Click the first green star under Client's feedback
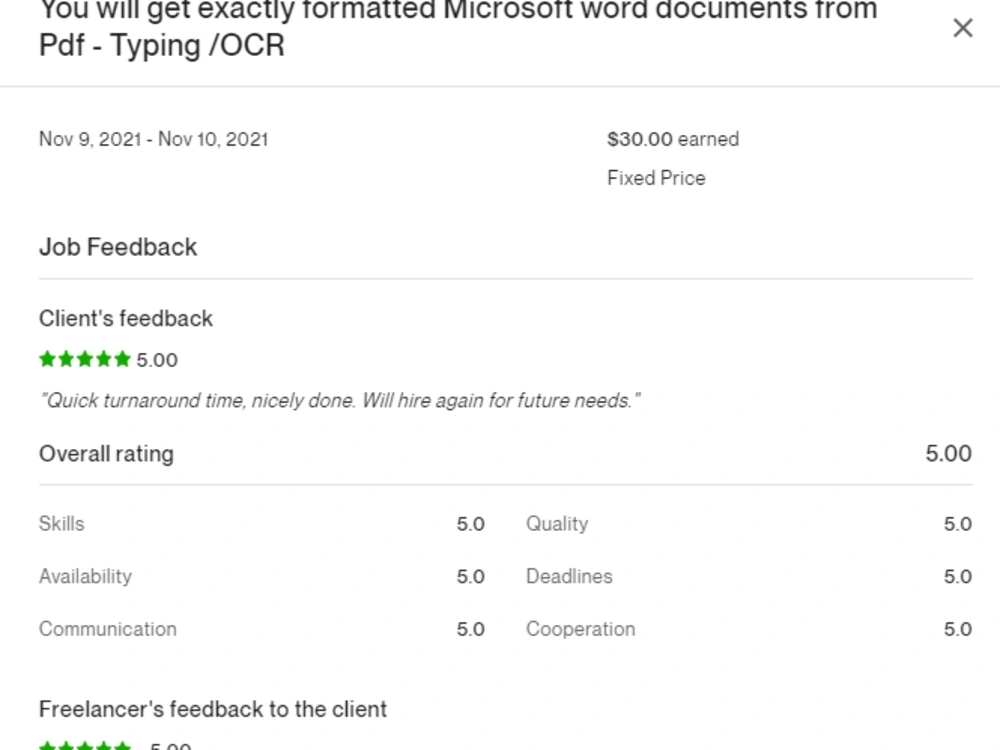The image size is (1000, 750). click(47, 359)
